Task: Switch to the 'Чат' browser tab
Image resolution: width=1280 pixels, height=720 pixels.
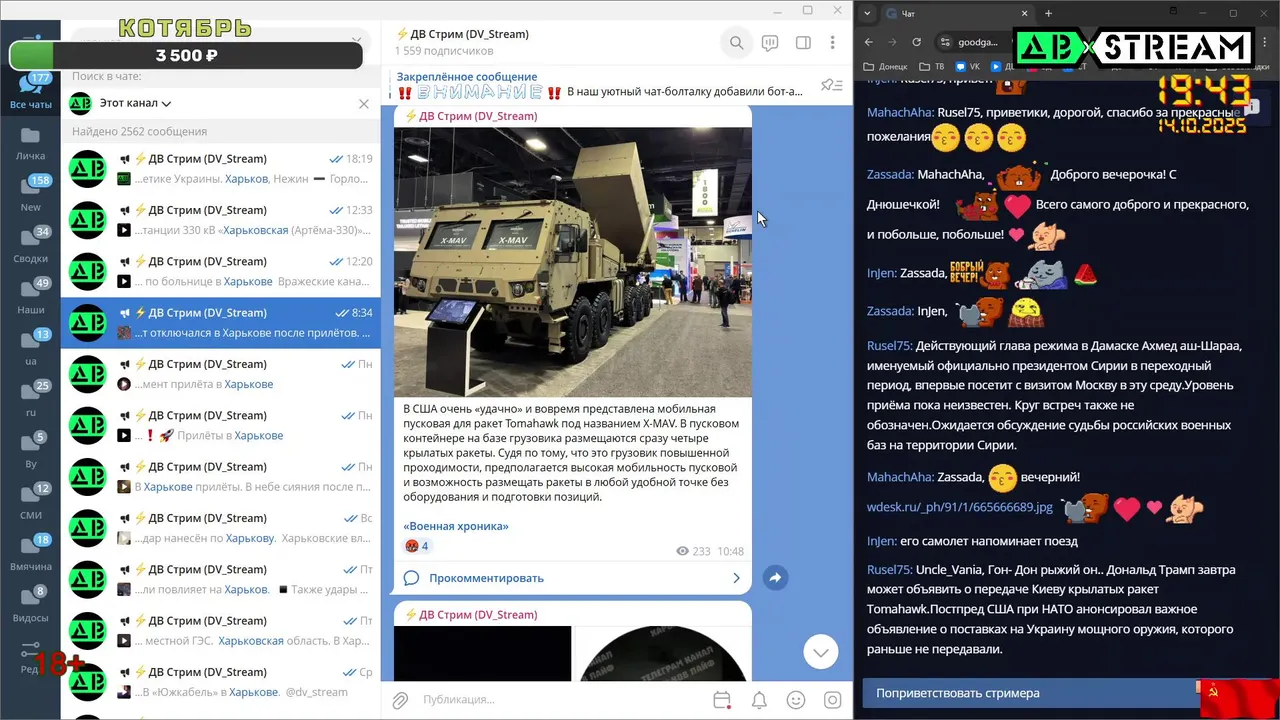Action: coord(955,13)
